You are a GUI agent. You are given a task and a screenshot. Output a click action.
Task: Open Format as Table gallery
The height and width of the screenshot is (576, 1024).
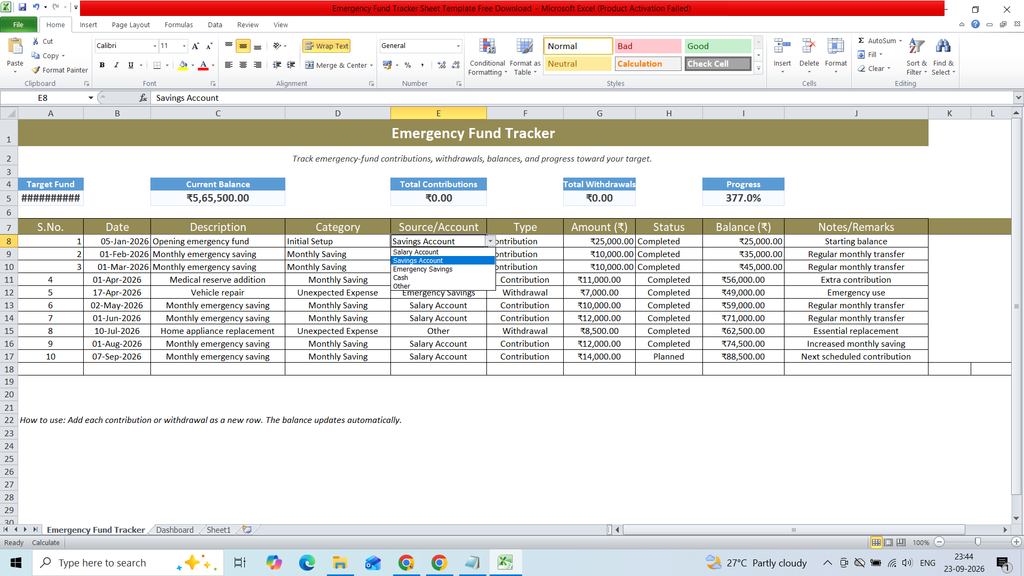point(524,57)
